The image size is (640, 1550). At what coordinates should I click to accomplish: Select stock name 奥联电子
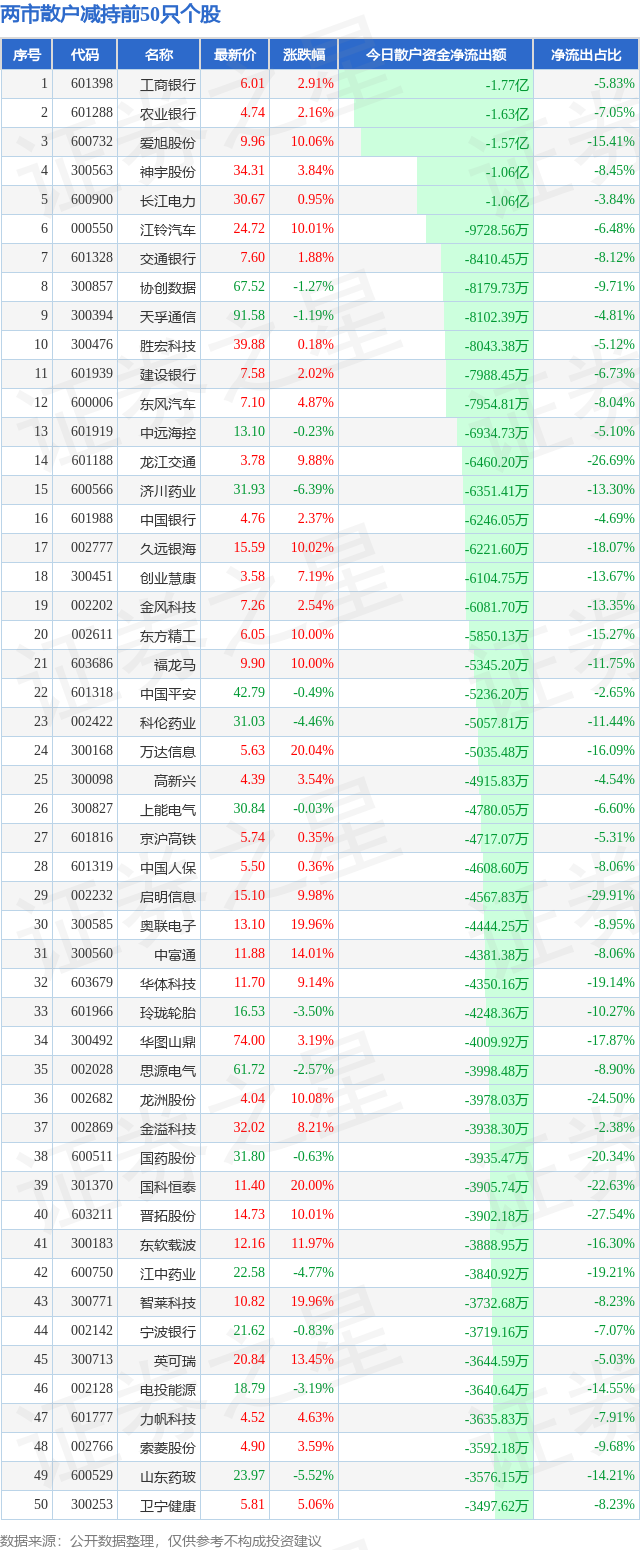(168, 926)
